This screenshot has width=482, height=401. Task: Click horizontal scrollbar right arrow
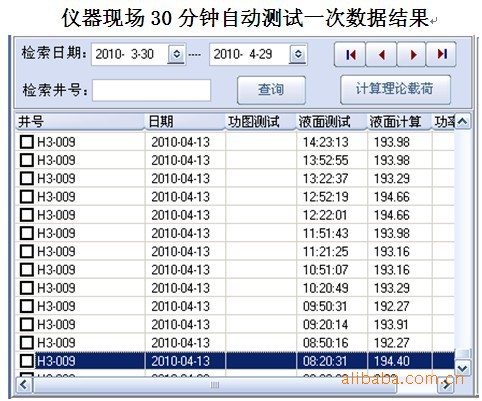446,386
